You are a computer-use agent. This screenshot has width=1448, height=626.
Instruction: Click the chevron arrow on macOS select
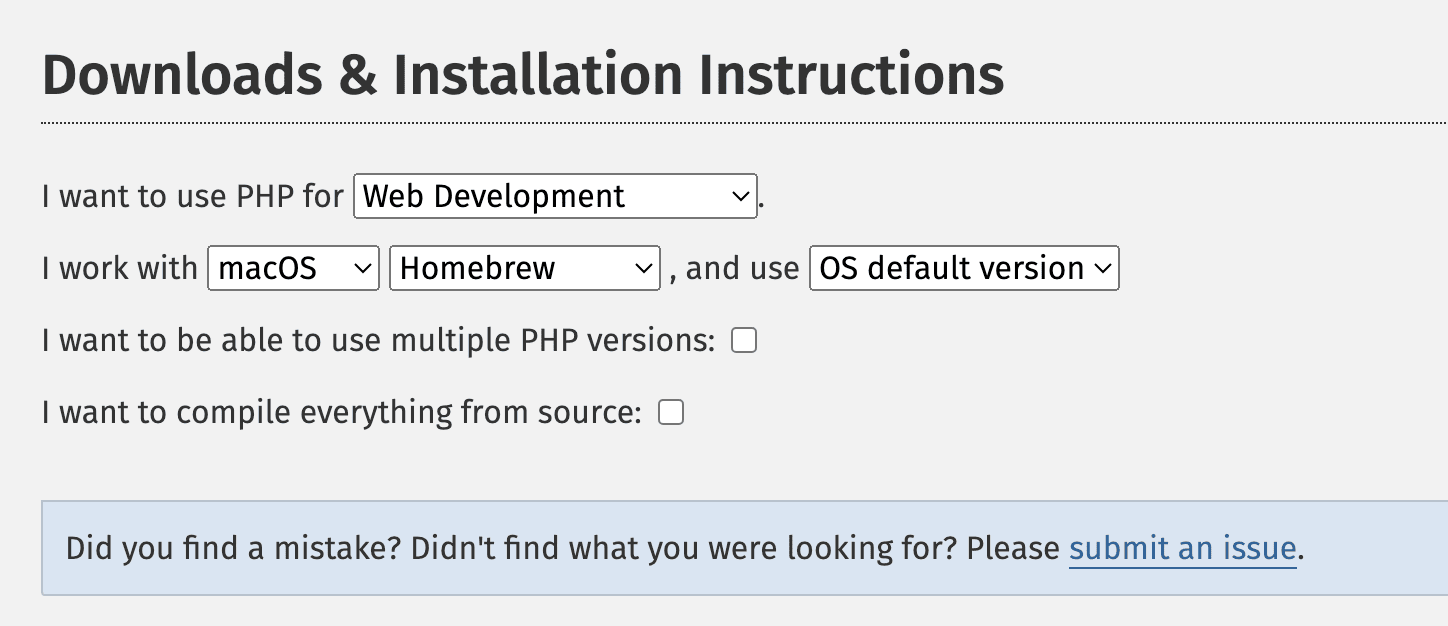pos(364,268)
